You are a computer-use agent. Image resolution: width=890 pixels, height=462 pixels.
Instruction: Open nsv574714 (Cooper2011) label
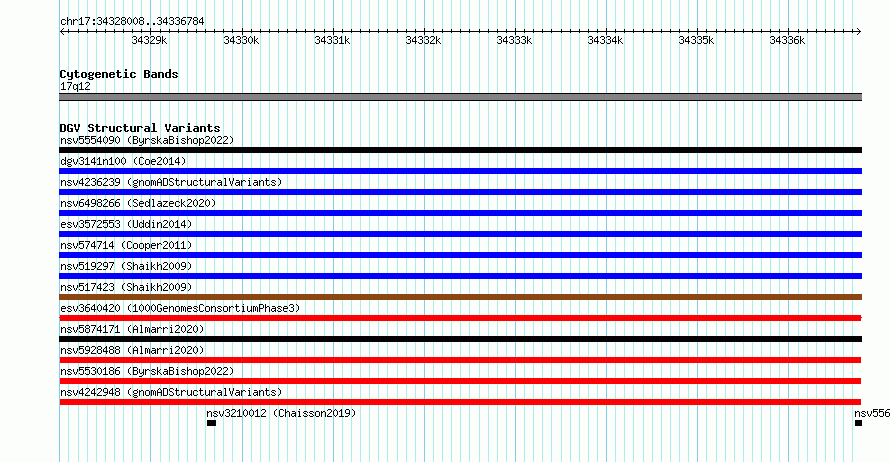pyautogui.click(x=126, y=245)
